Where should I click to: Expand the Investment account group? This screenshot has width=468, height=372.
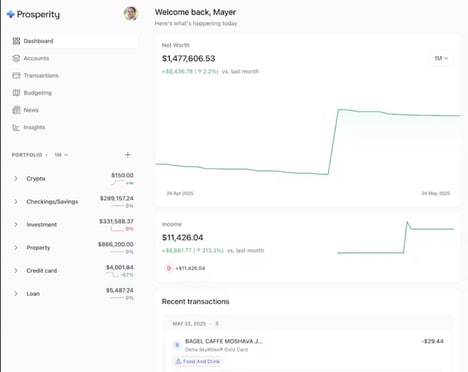point(16,225)
